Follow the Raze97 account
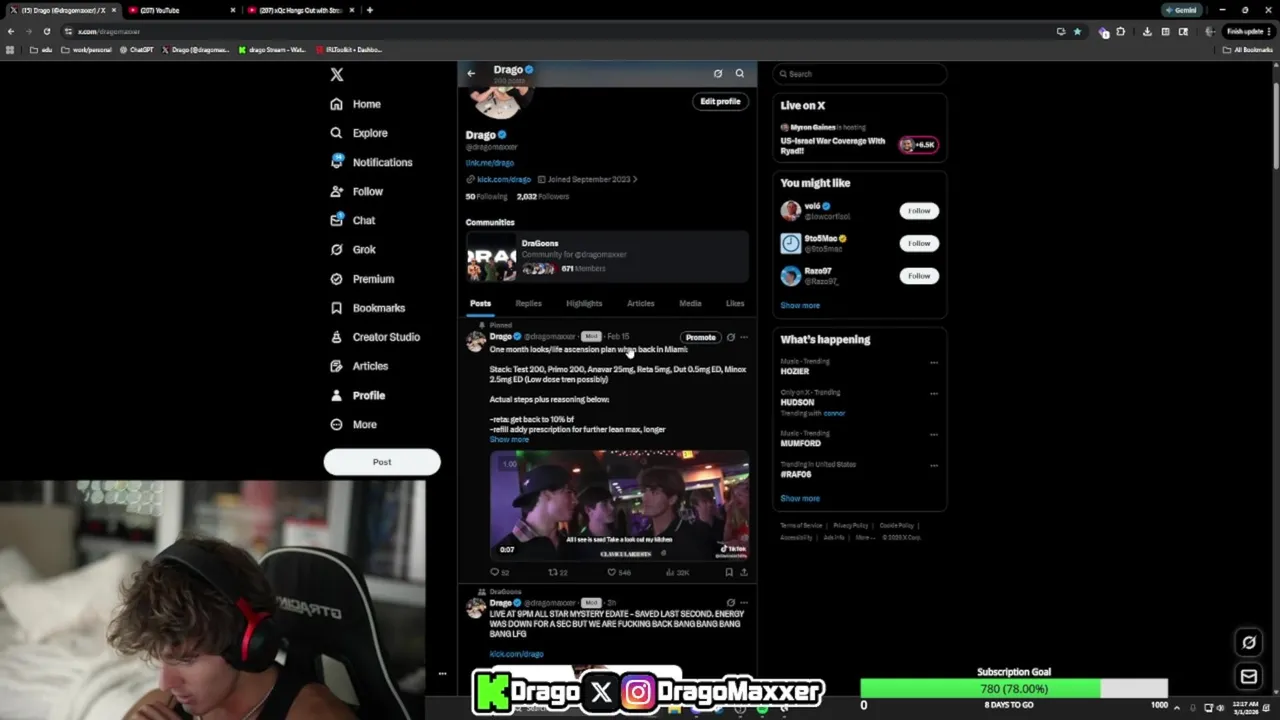1280x720 pixels. click(919, 276)
